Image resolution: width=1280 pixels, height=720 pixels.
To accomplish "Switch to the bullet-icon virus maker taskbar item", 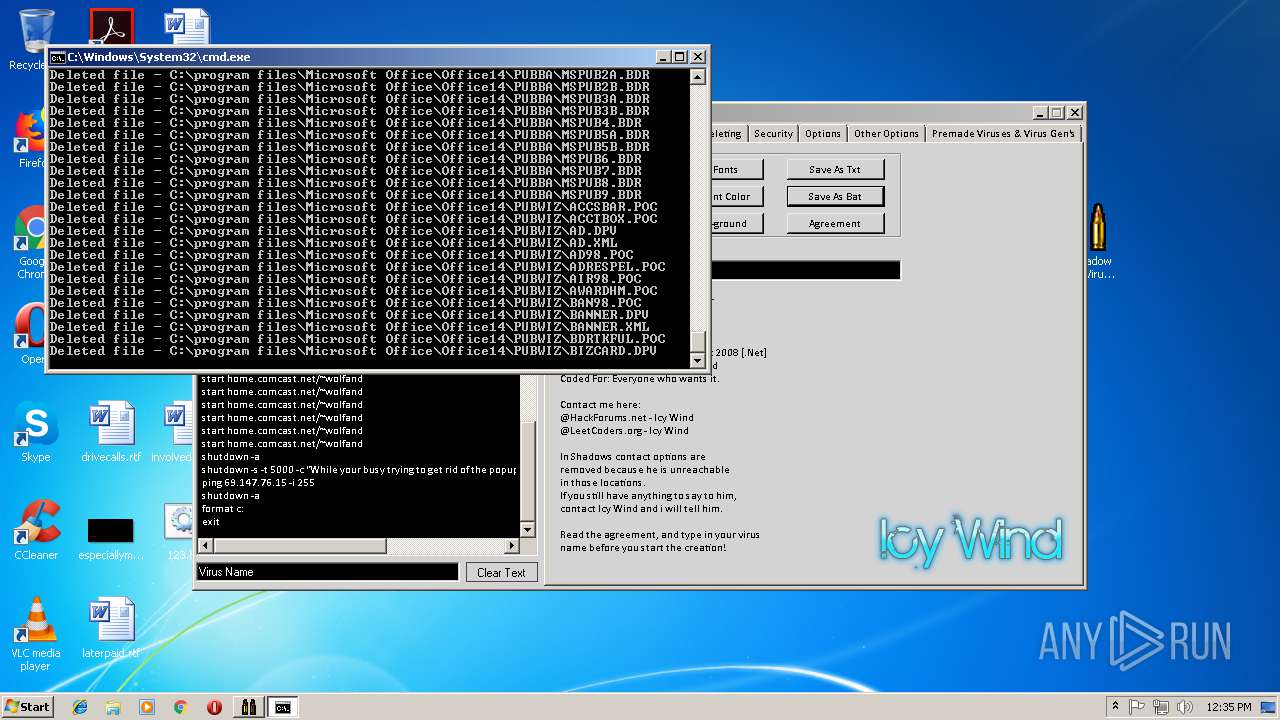I will 248,707.
